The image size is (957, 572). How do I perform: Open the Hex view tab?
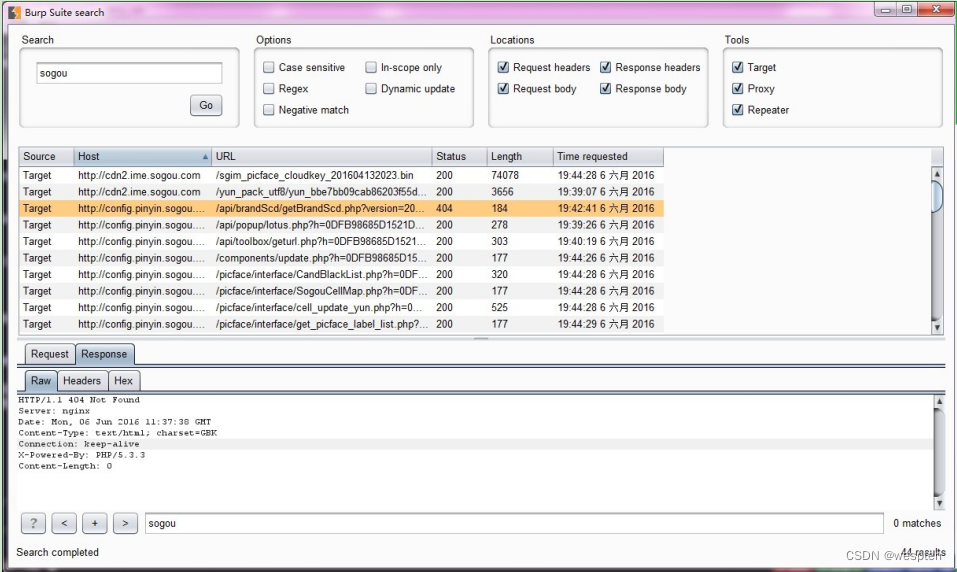[123, 381]
